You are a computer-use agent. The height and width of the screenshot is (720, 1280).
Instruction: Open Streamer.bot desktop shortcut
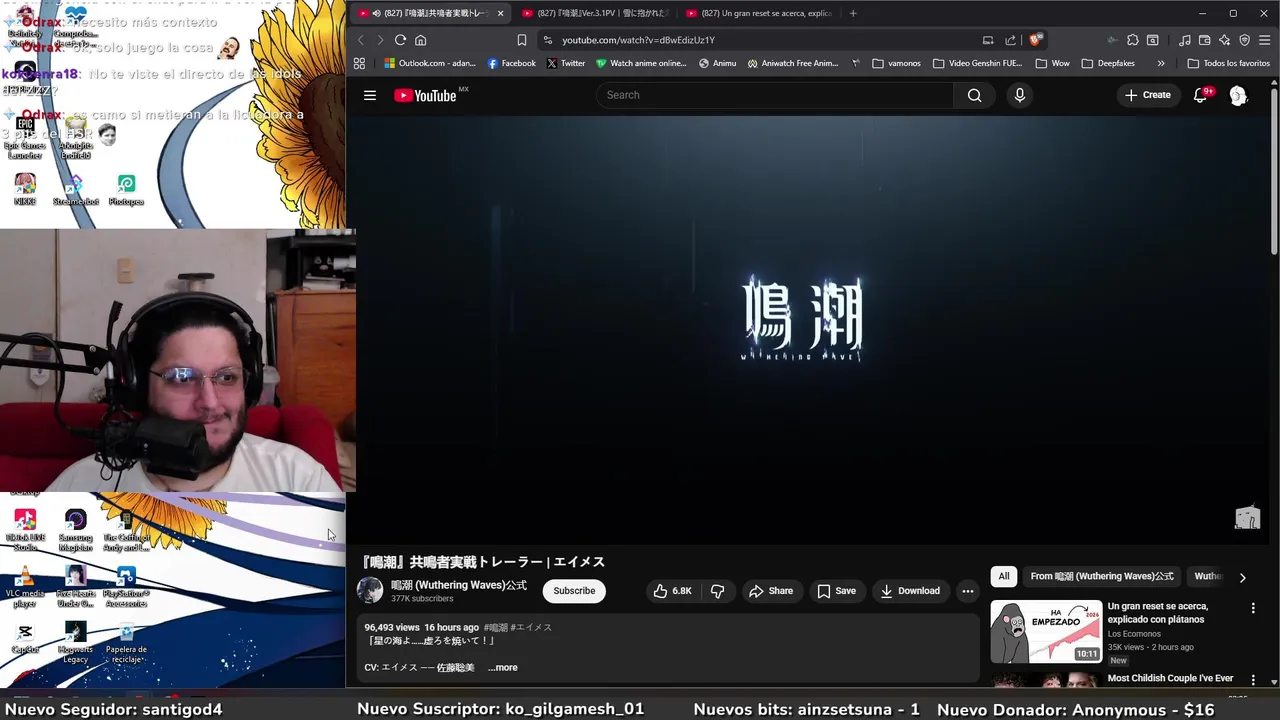[x=75, y=190]
